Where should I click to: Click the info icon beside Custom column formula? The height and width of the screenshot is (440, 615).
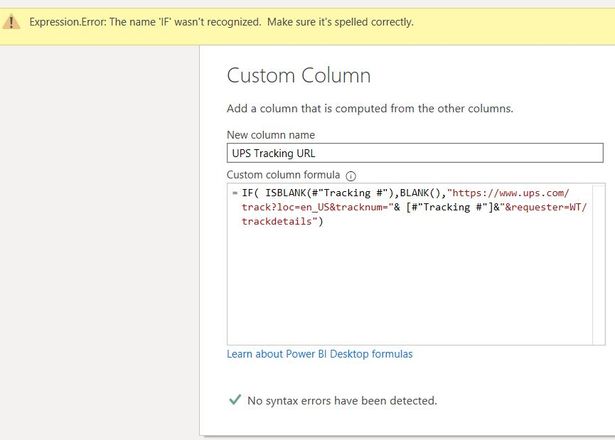tap(351, 176)
